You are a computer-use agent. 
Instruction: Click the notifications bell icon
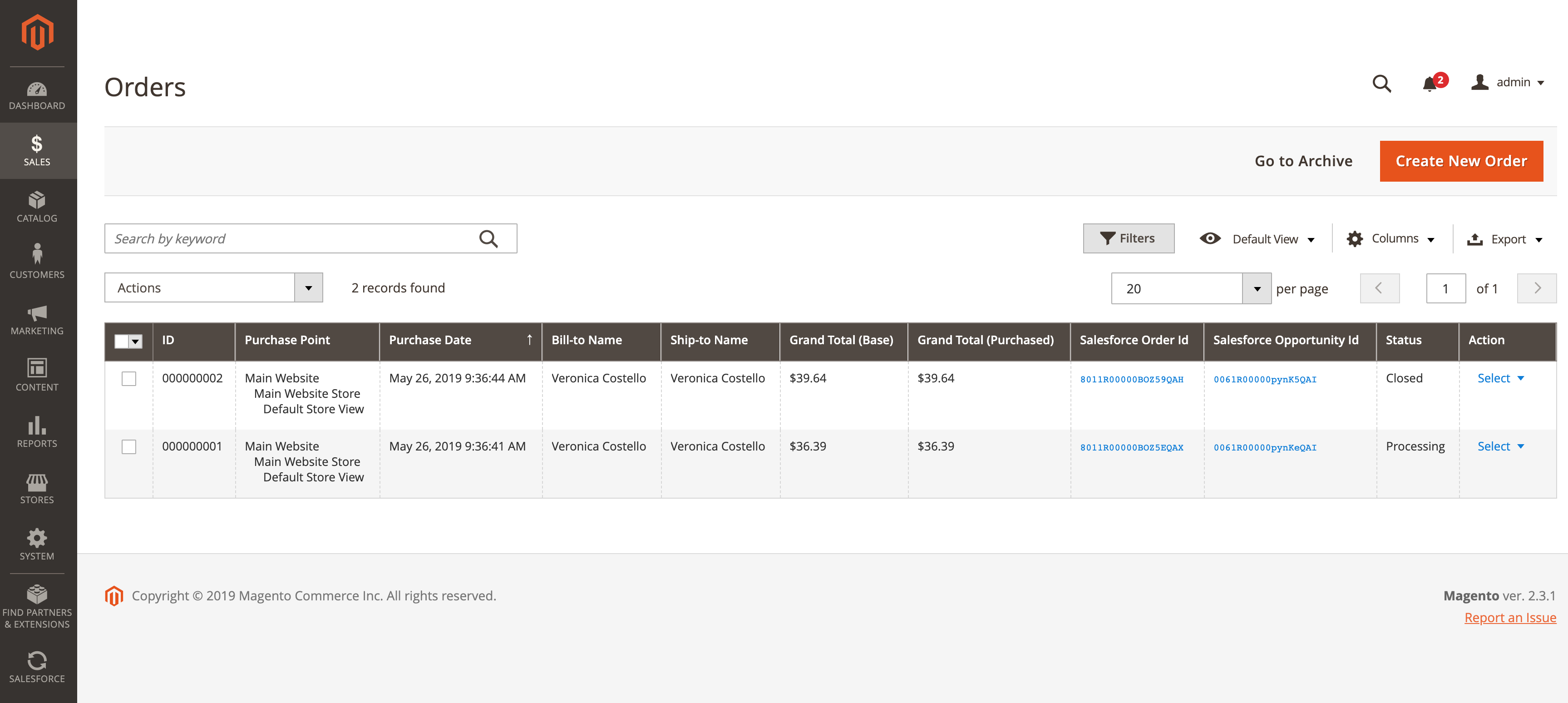[x=1430, y=83]
